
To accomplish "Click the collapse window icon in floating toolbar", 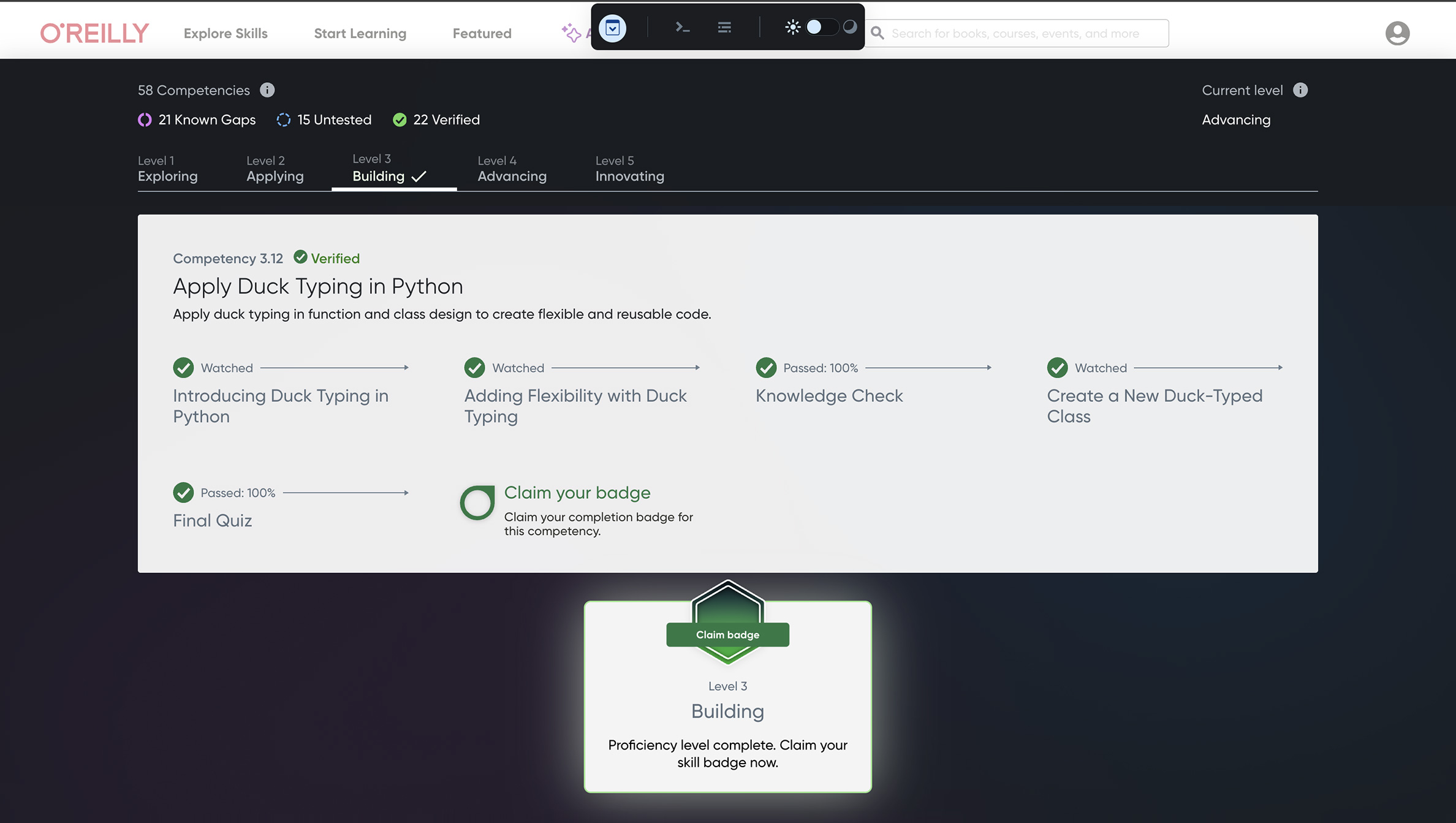I will coord(612,27).
